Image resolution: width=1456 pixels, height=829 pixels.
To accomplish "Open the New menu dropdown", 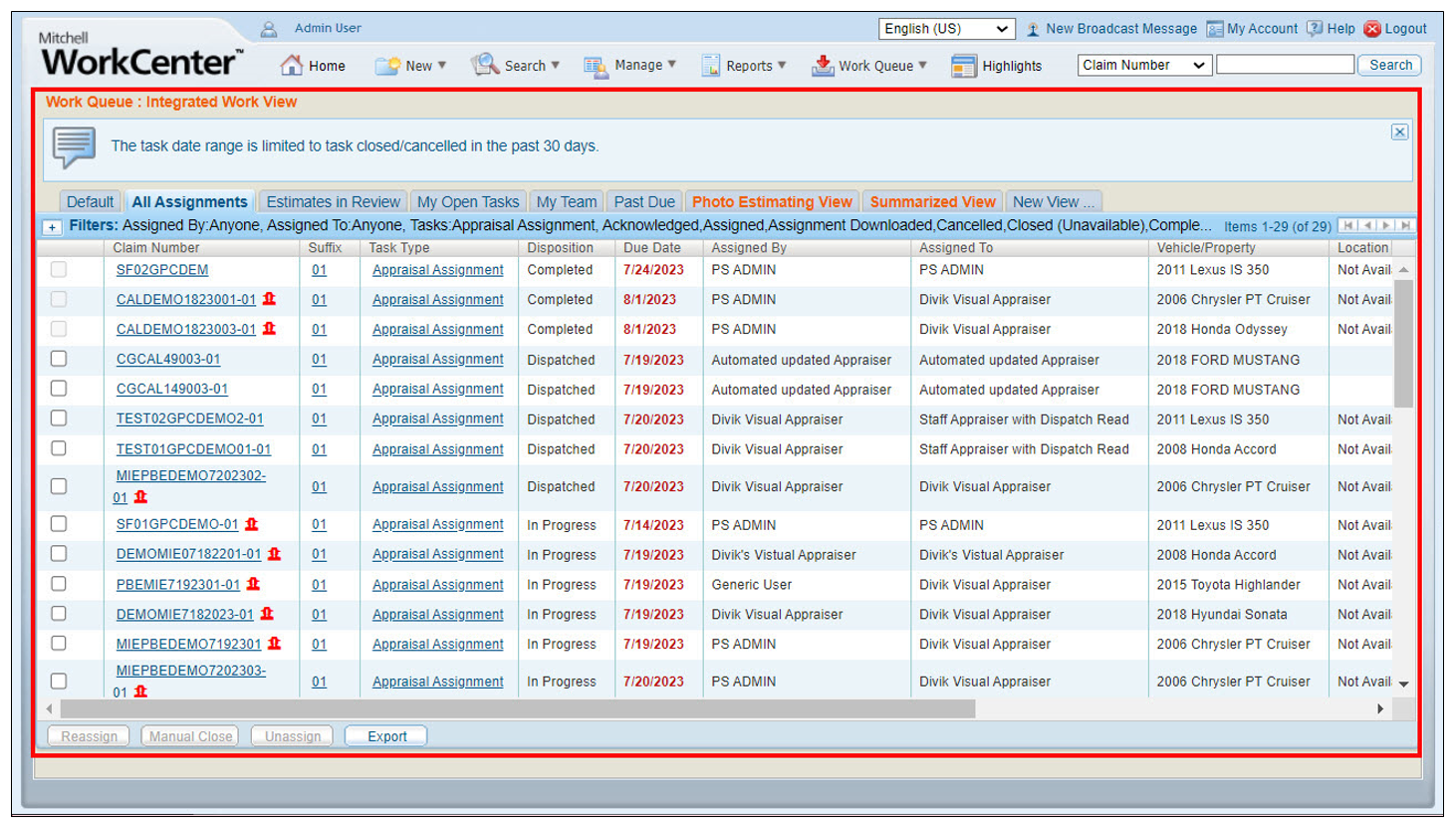I will point(442,66).
